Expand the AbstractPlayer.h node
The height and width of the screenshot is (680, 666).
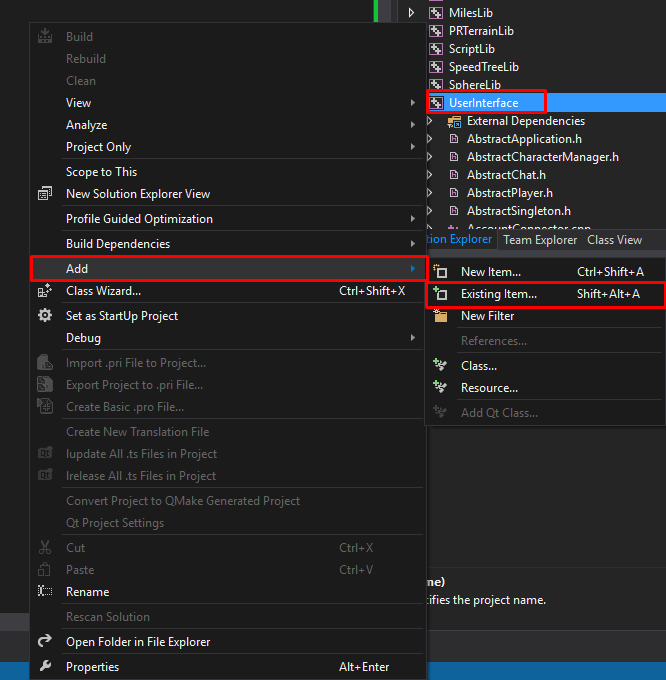[430, 193]
